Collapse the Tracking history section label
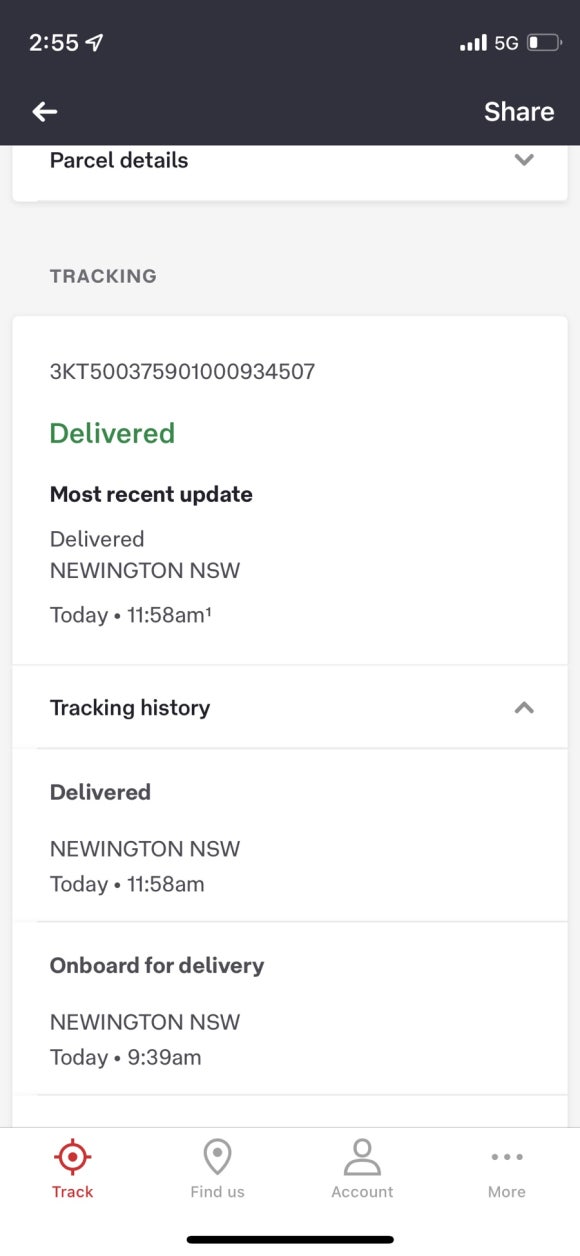580x1256 pixels. point(130,708)
